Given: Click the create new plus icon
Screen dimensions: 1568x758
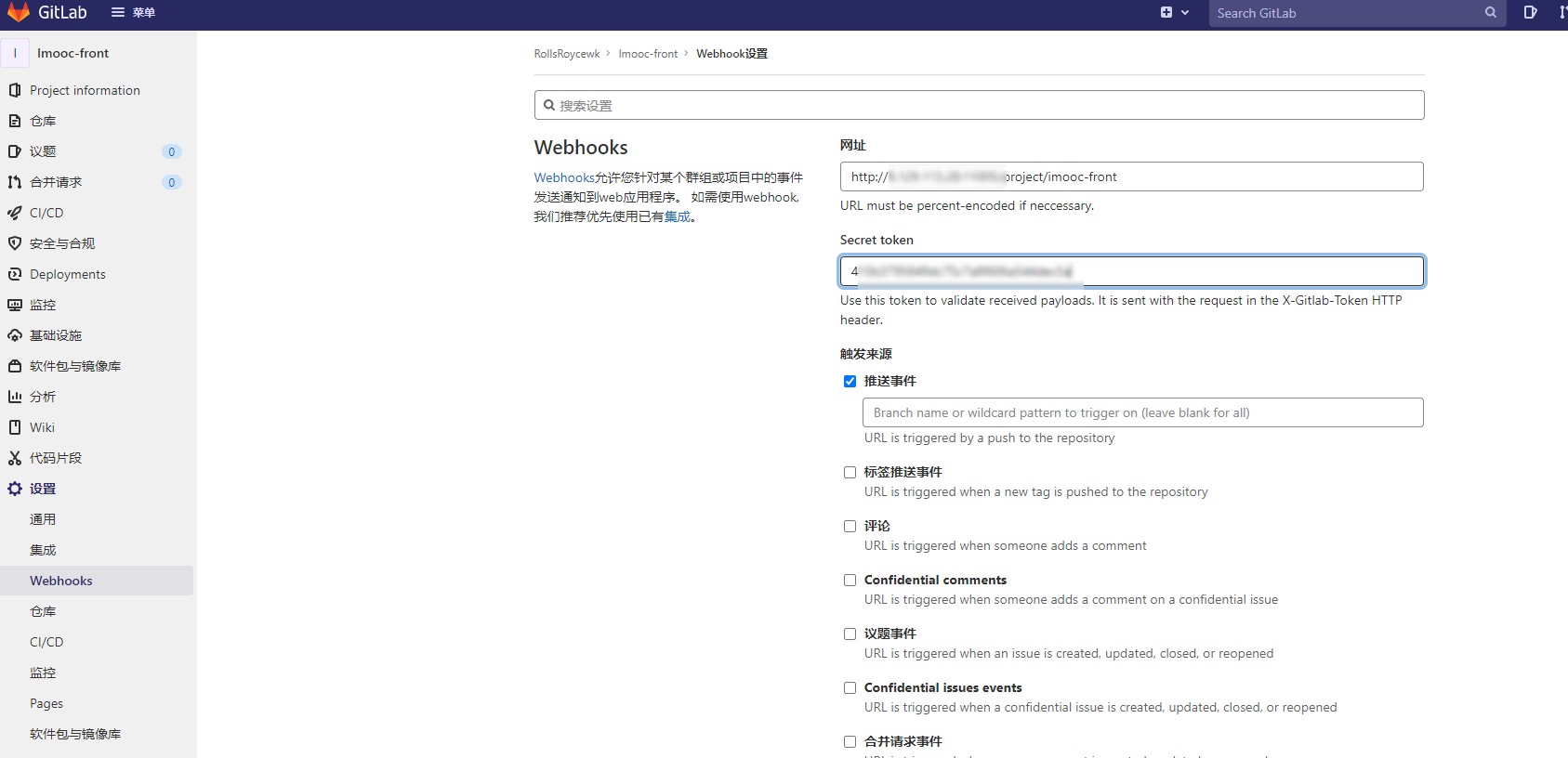Looking at the screenshot, I should point(1166,12).
